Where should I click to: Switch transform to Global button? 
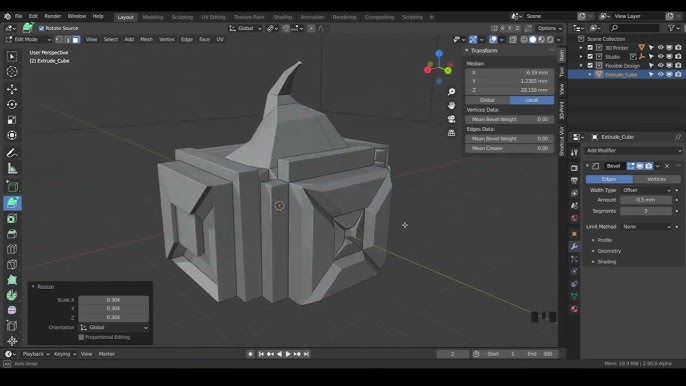pyautogui.click(x=487, y=100)
